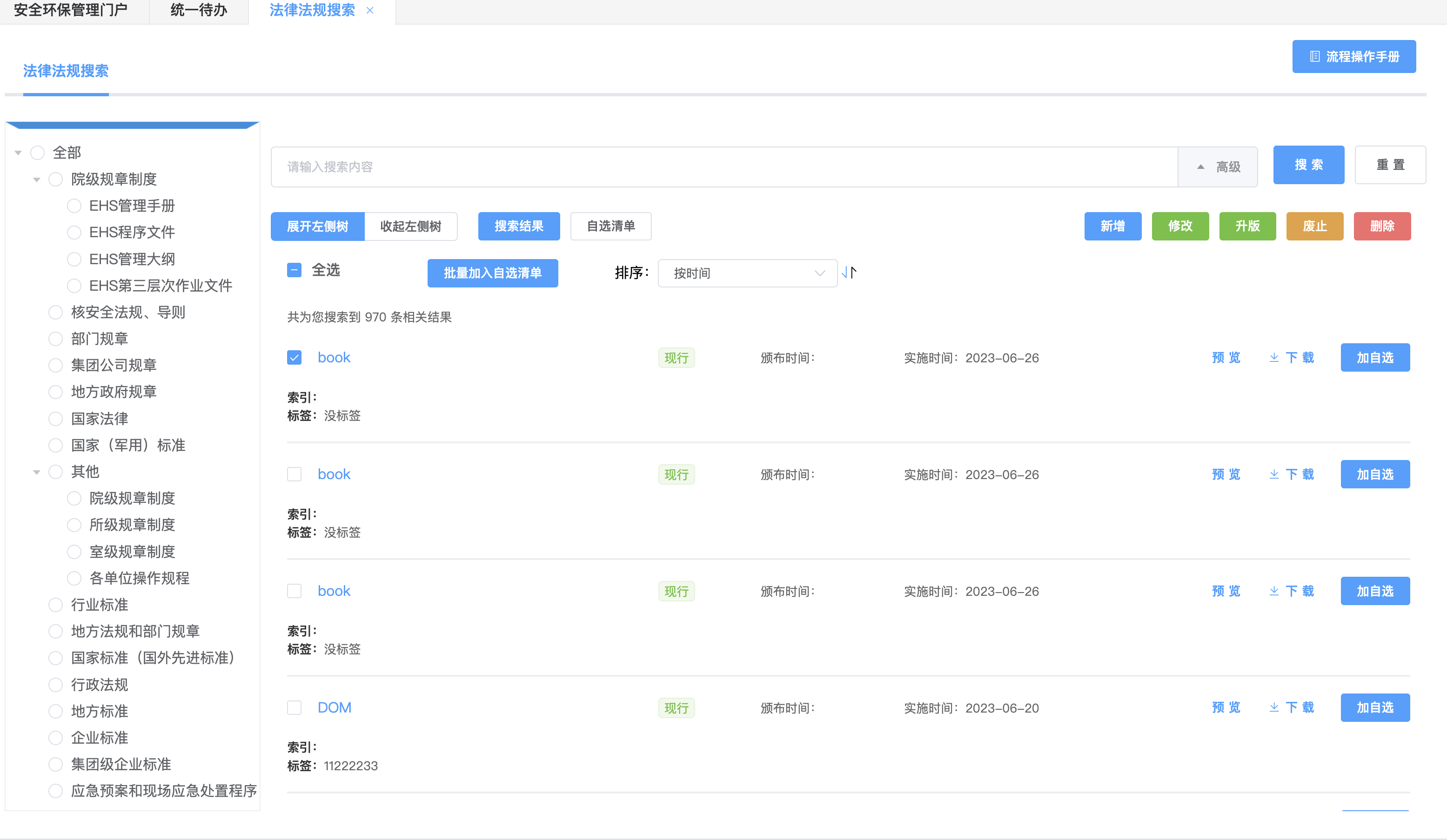This screenshot has width=1447, height=840.
Task: Select 集团级企业标准 tree item
Action: [121, 764]
